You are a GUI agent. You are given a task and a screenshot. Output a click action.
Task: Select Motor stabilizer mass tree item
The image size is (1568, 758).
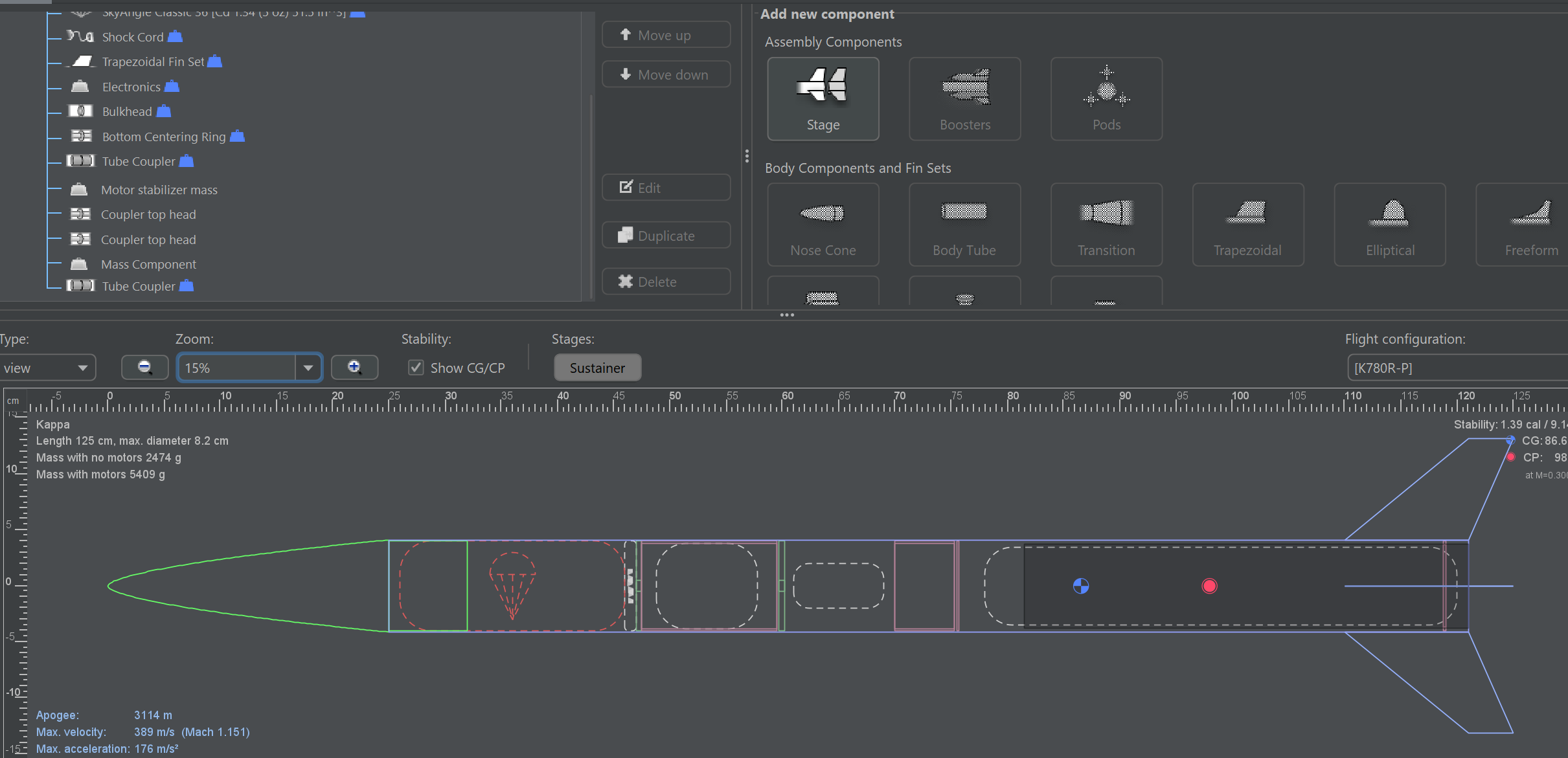pyautogui.click(x=159, y=190)
